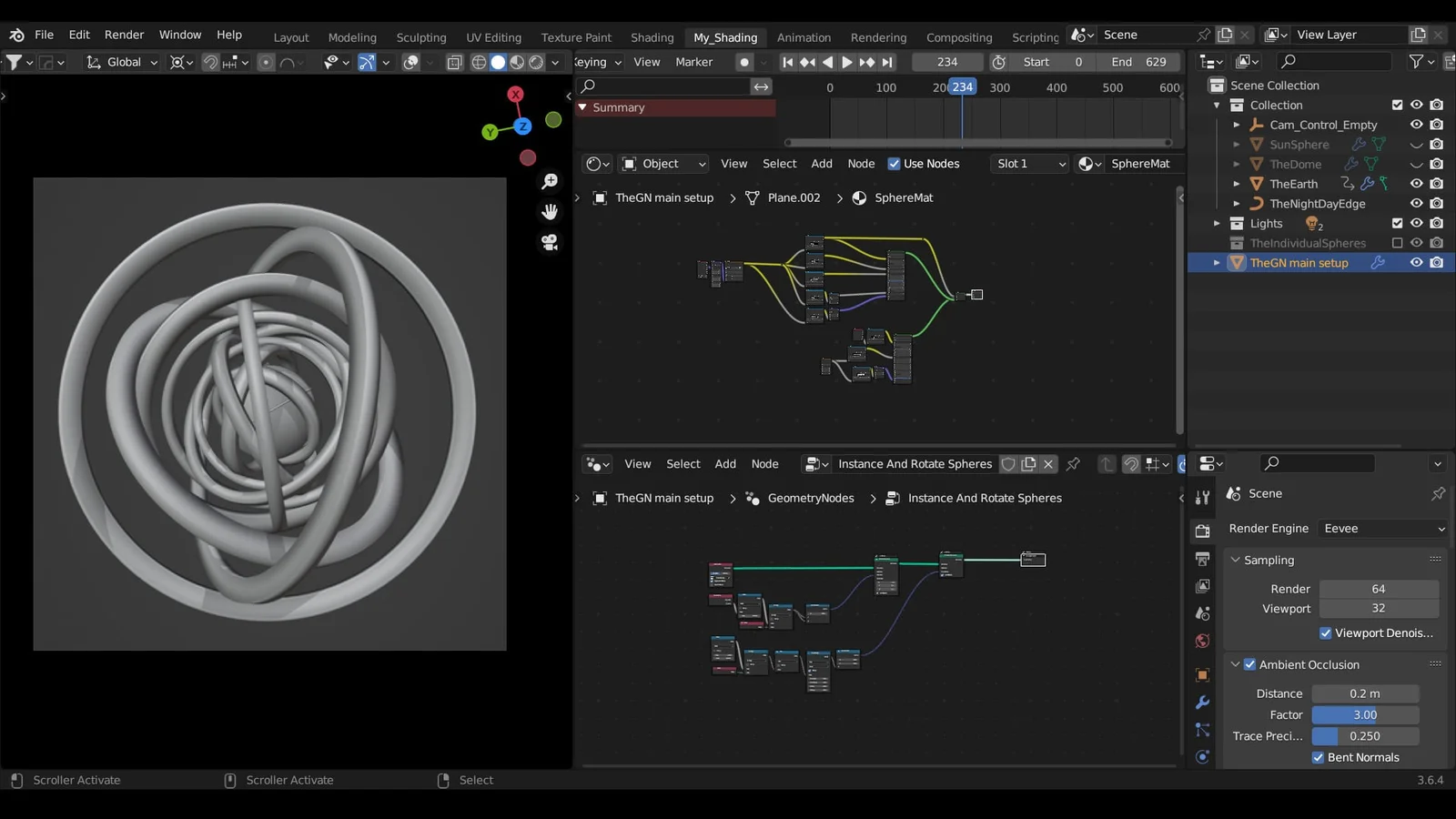Click the play animation button
The width and height of the screenshot is (1456, 819).
(846, 62)
